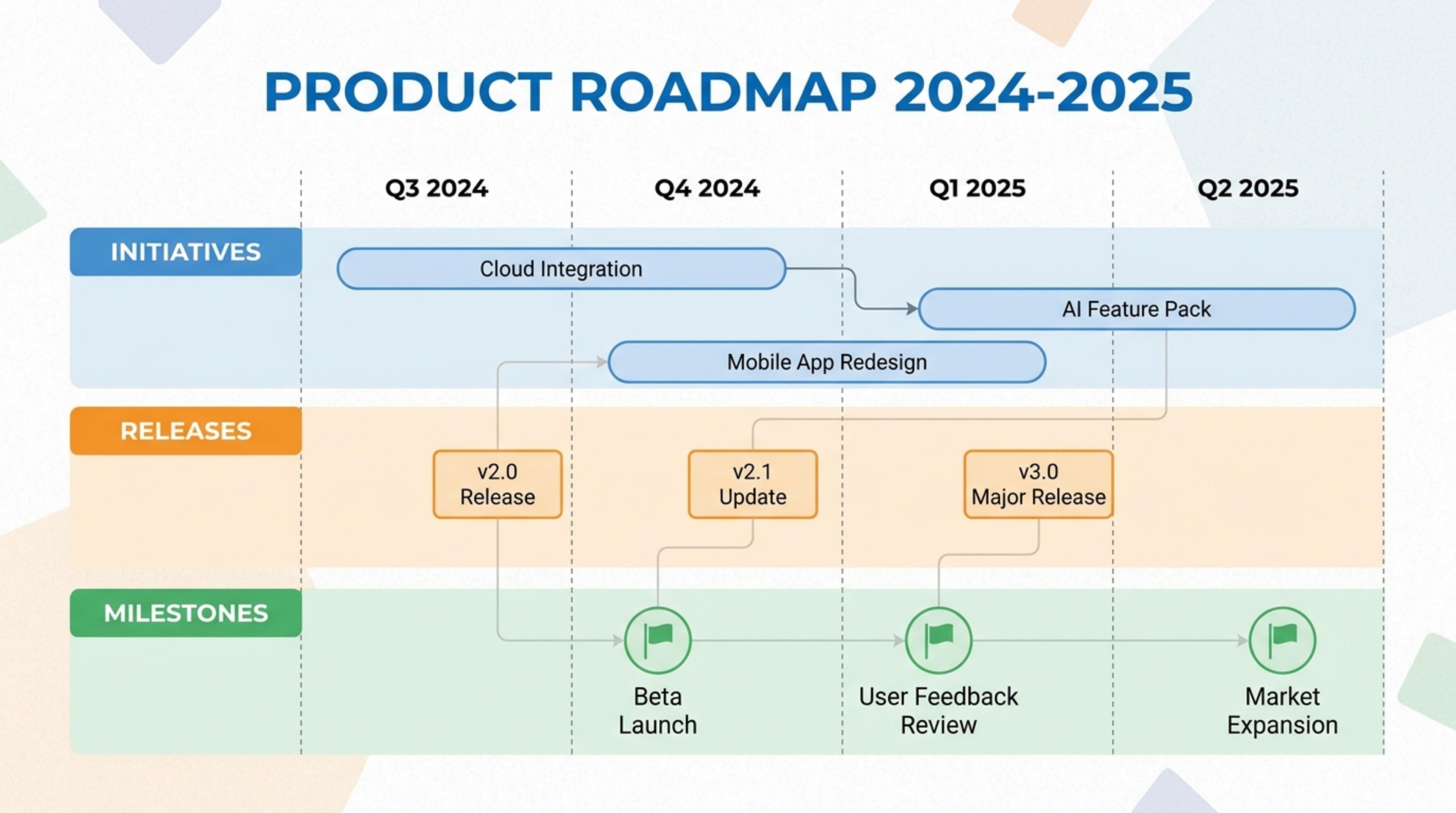Click the User Feedback Review flag icon
The height and width of the screenshot is (813, 1456).
pyautogui.click(x=938, y=640)
